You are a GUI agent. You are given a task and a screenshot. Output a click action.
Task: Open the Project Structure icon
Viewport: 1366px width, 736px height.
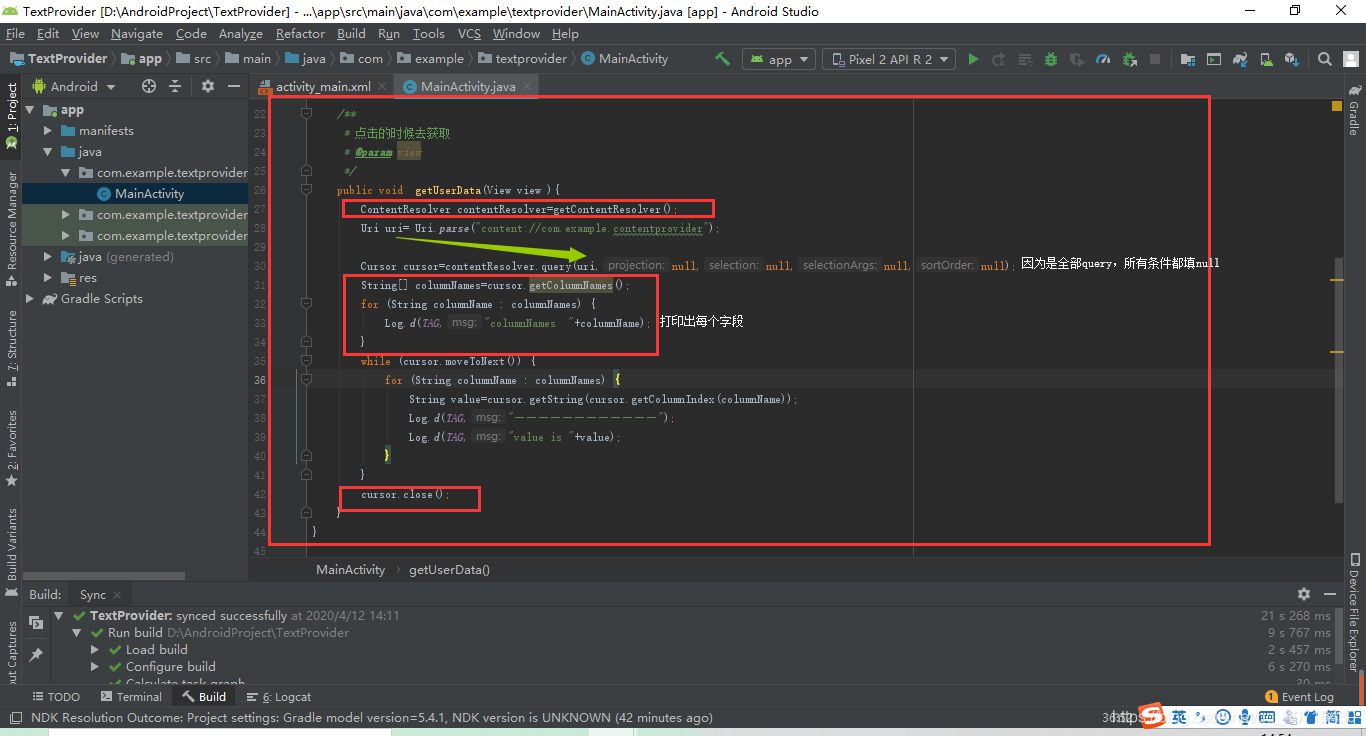click(1187, 59)
